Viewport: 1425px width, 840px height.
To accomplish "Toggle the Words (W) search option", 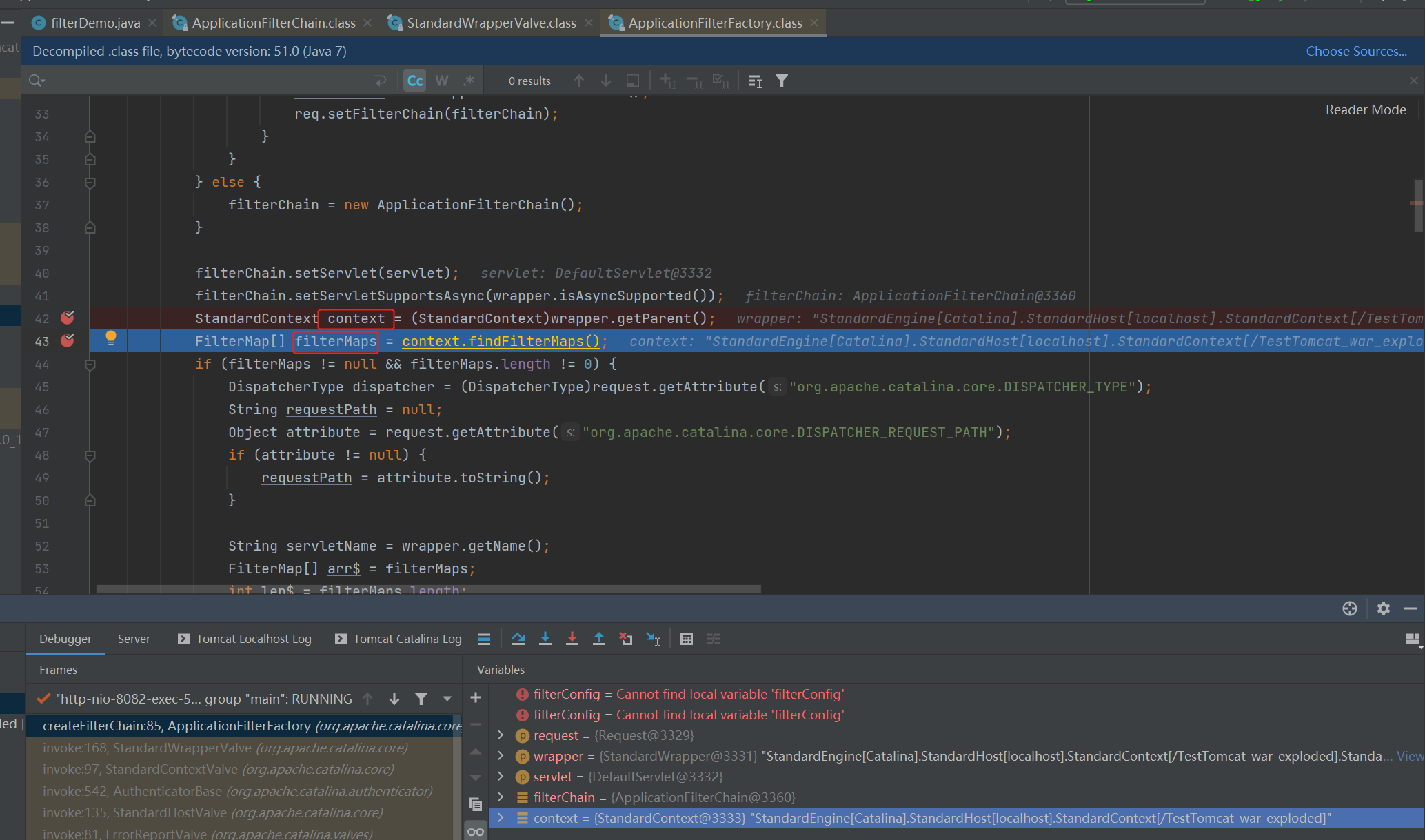I will (x=442, y=81).
